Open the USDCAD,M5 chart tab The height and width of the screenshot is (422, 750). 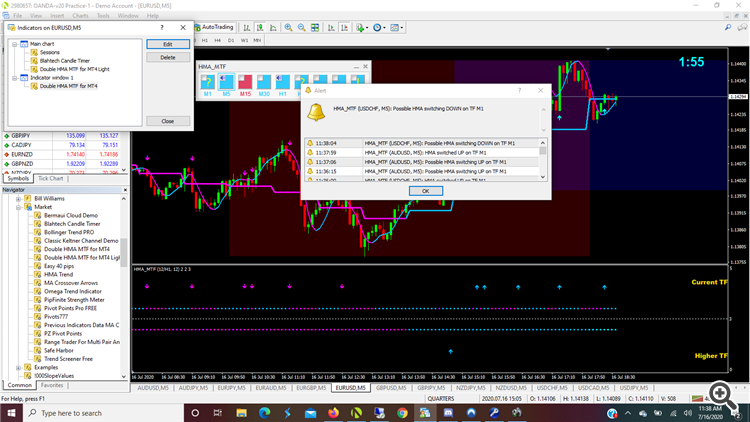click(x=593, y=388)
